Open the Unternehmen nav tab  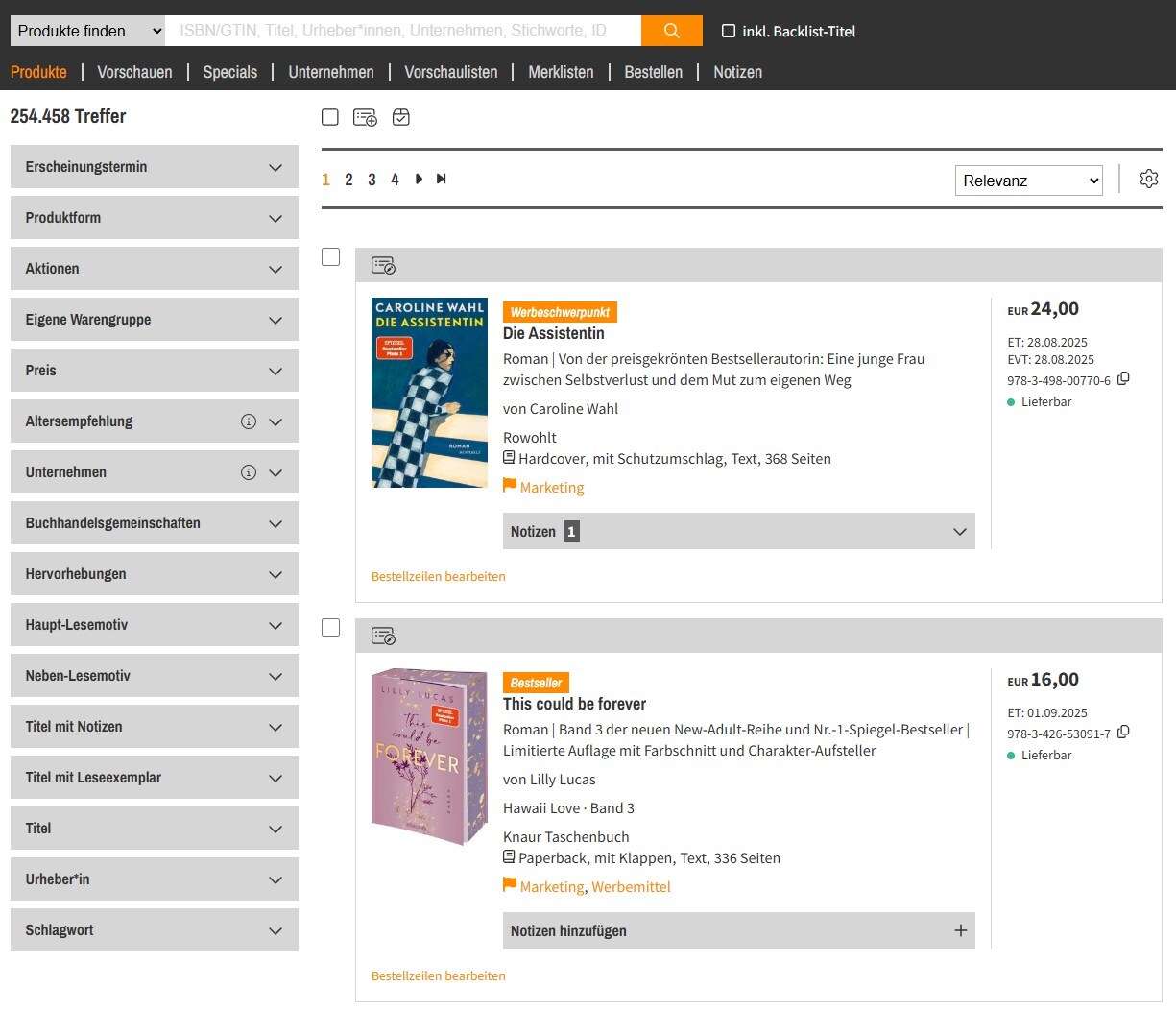point(331,72)
